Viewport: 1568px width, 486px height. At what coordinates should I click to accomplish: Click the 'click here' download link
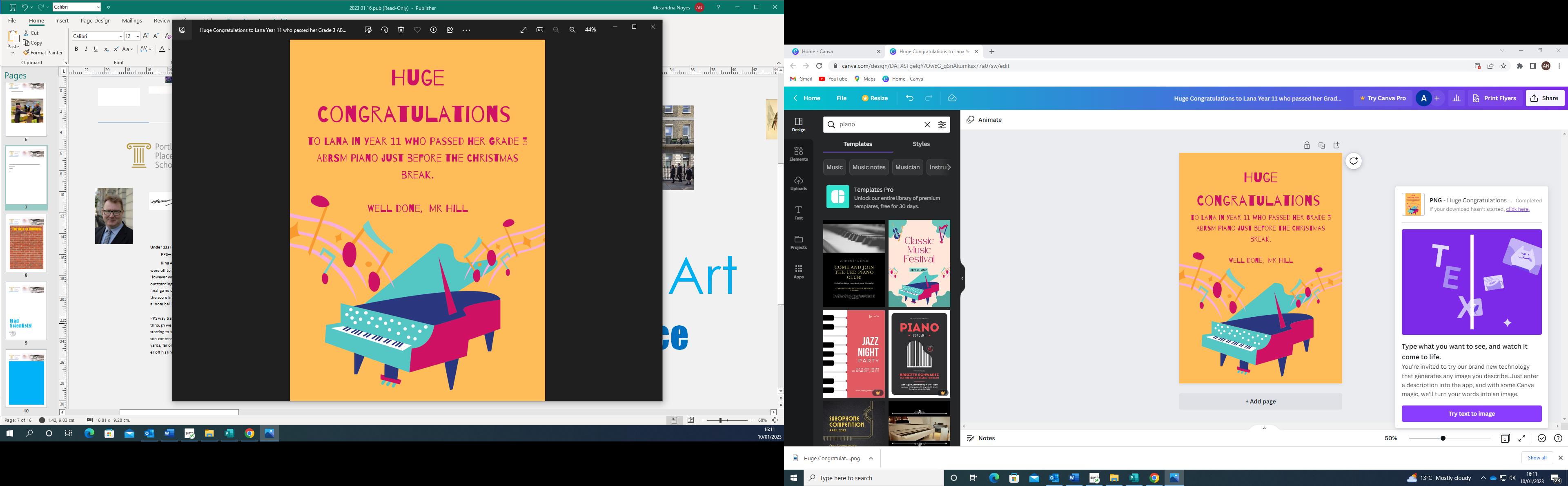(x=1517, y=210)
